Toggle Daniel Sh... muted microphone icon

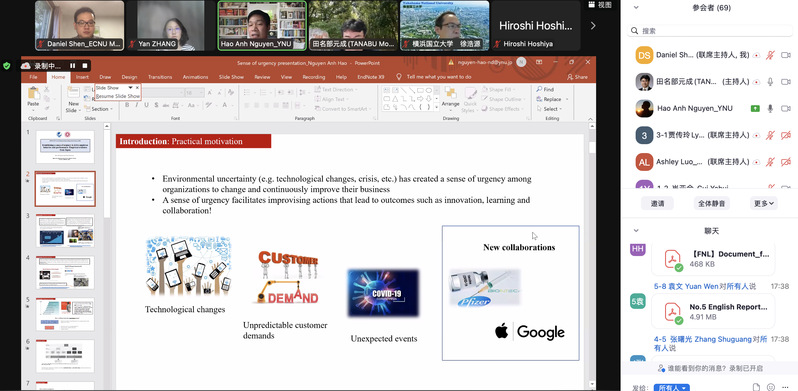pos(770,55)
